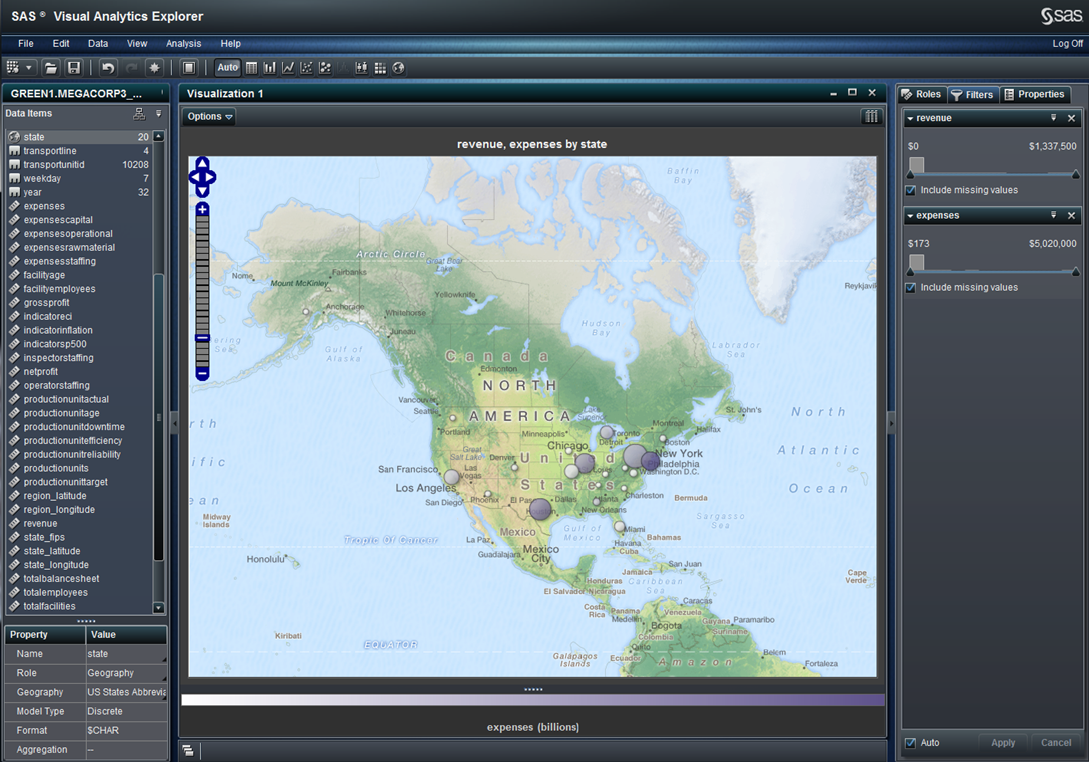Click the hierarchy icon in Data Items

[139, 114]
